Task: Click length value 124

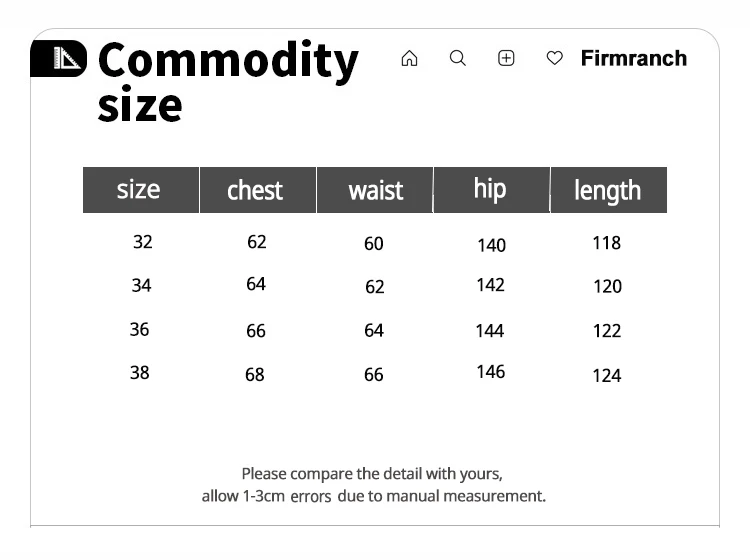Action: [x=607, y=376]
